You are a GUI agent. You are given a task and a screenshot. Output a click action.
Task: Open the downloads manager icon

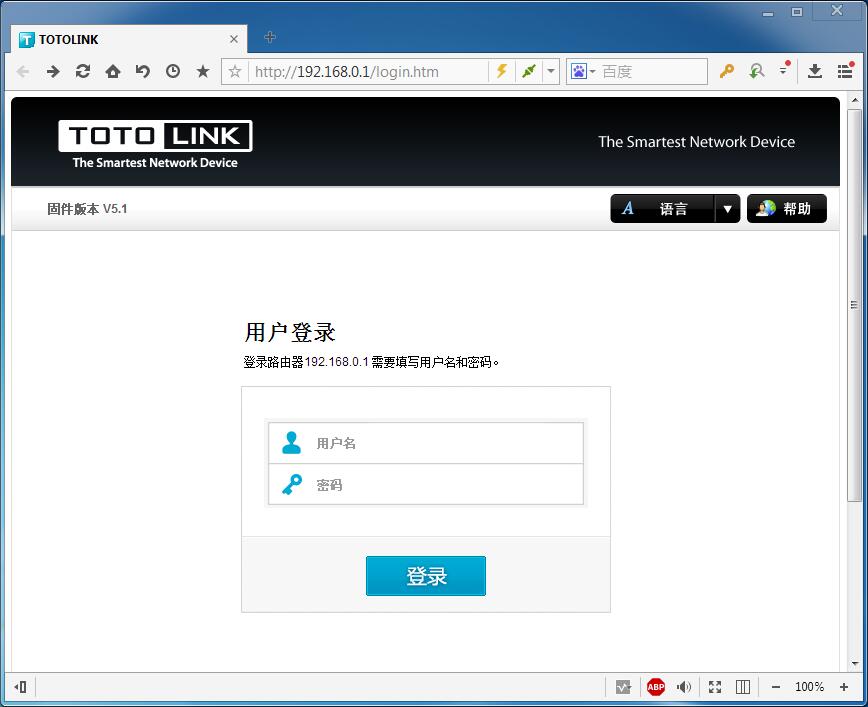(815, 71)
